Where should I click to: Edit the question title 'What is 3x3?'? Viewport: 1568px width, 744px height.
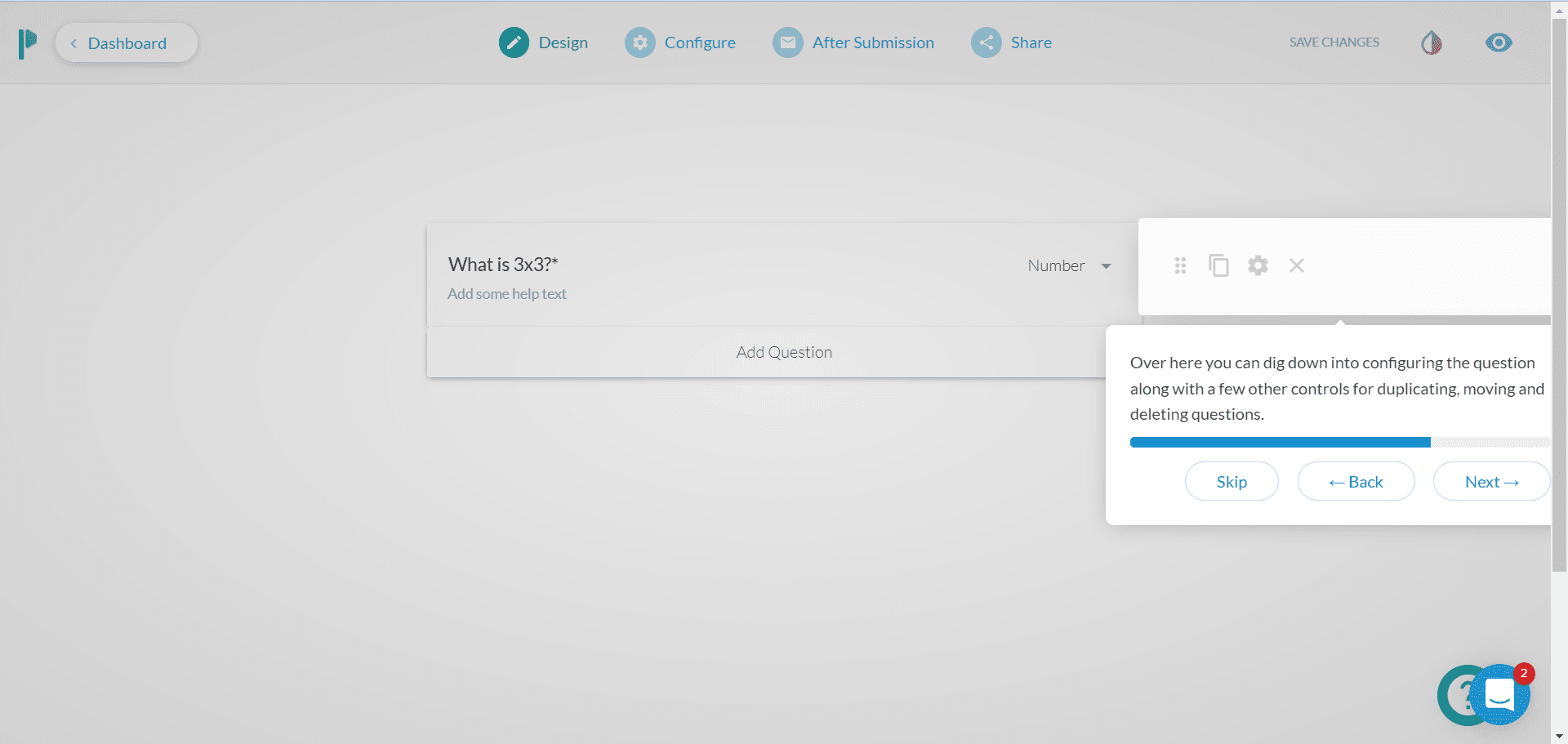[x=503, y=265]
